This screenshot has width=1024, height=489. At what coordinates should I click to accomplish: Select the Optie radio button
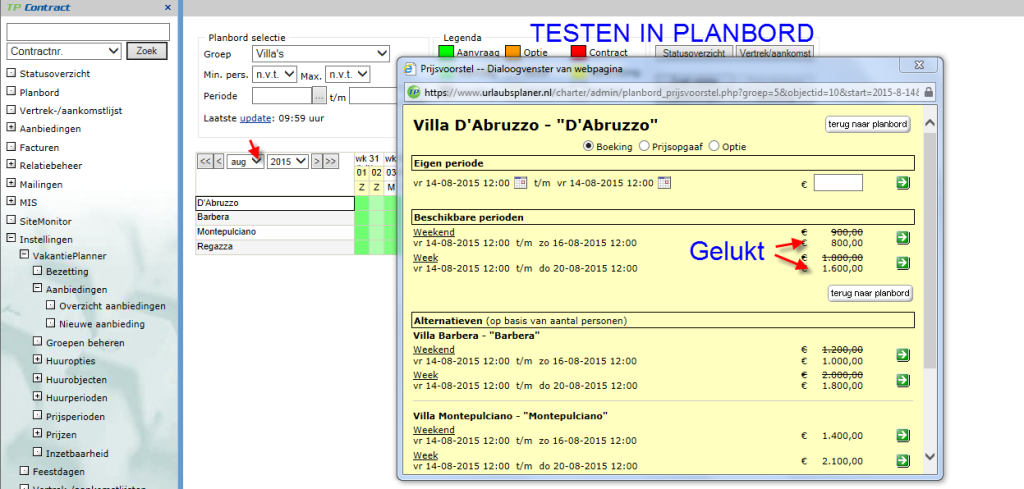tap(714, 146)
